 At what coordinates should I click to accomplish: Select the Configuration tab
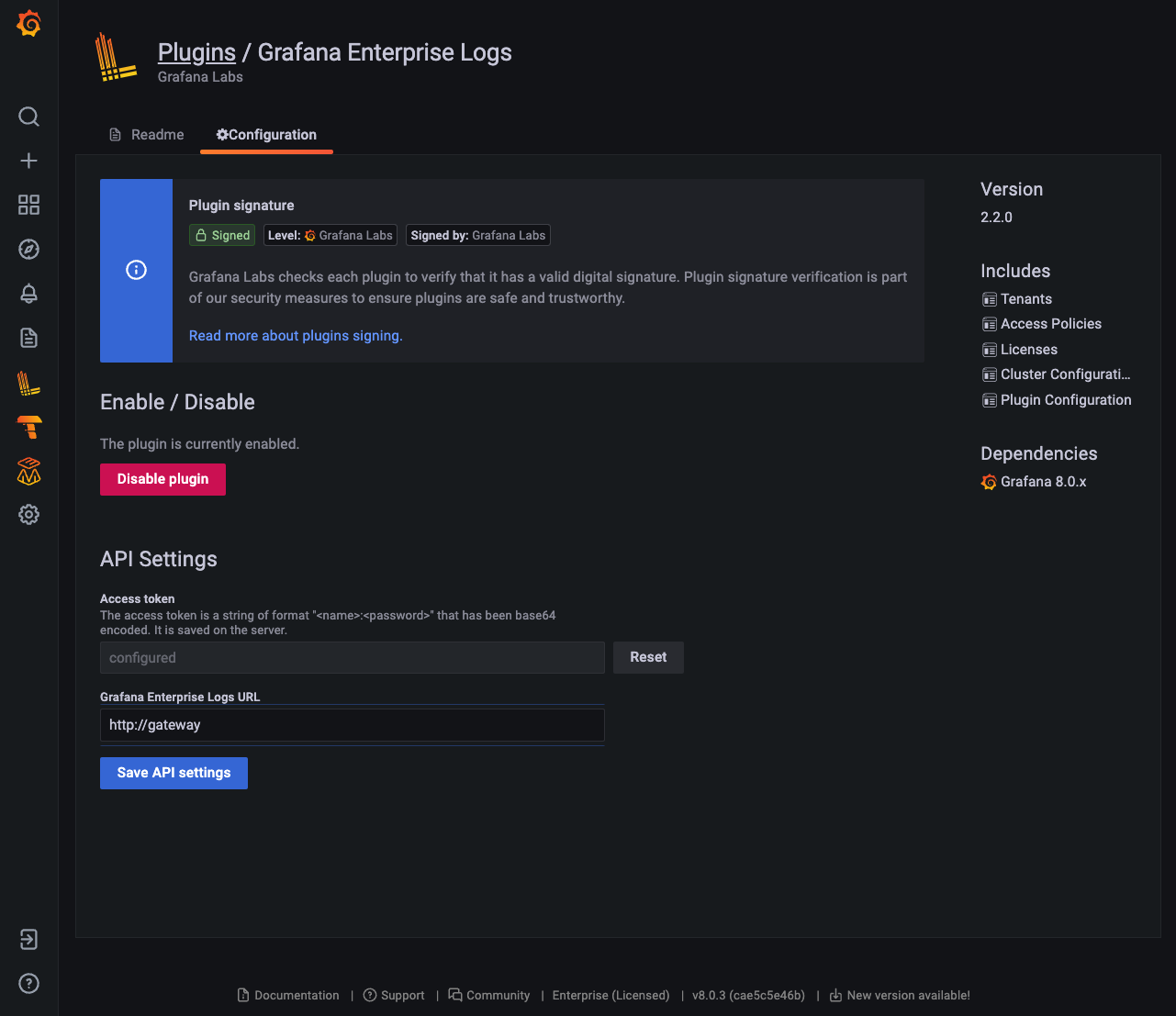click(266, 134)
